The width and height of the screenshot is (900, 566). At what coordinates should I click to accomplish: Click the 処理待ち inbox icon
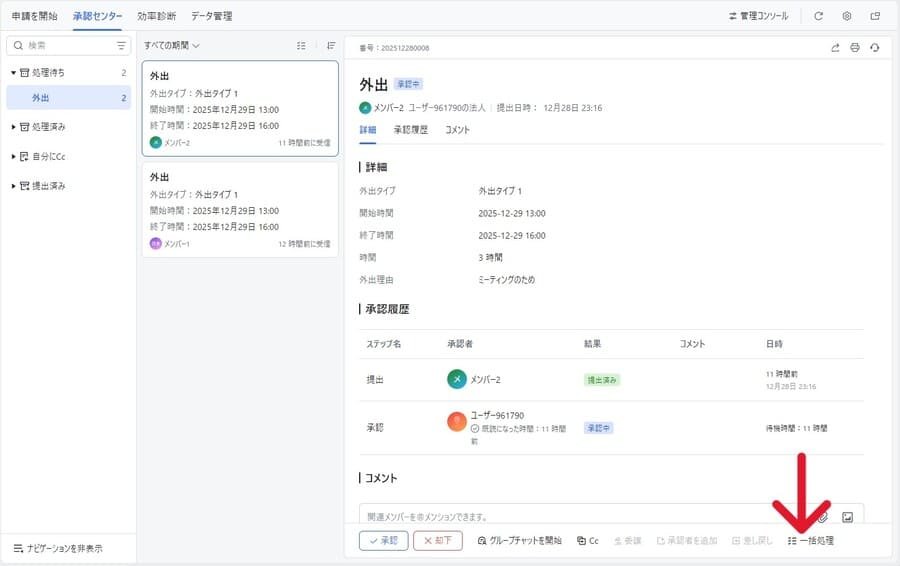pyautogui.click(x=24, y=73)
